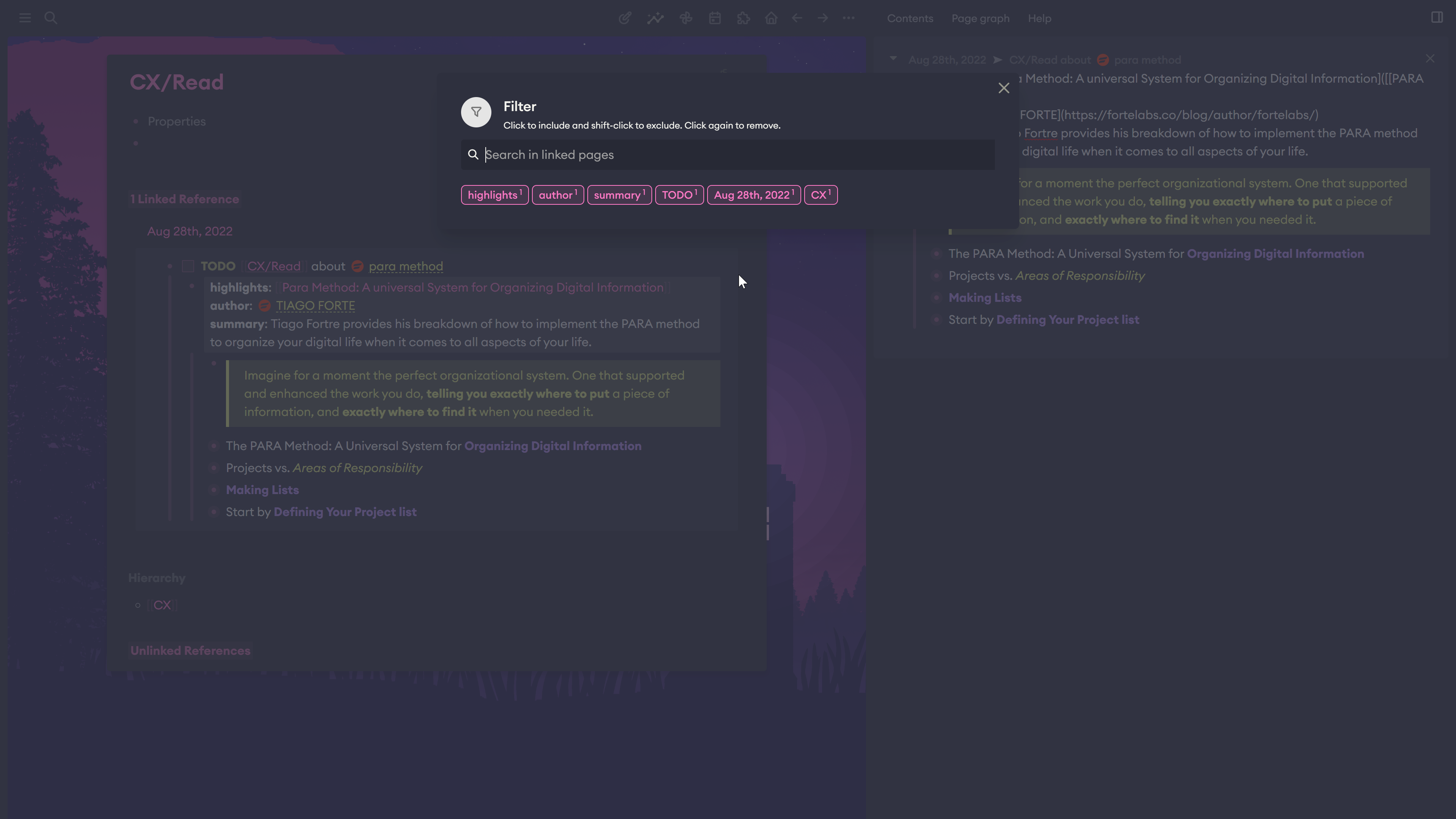Viewport: 1456px width, 819px height.
Task: Open the graph view icon
Action: coord(655,17)
